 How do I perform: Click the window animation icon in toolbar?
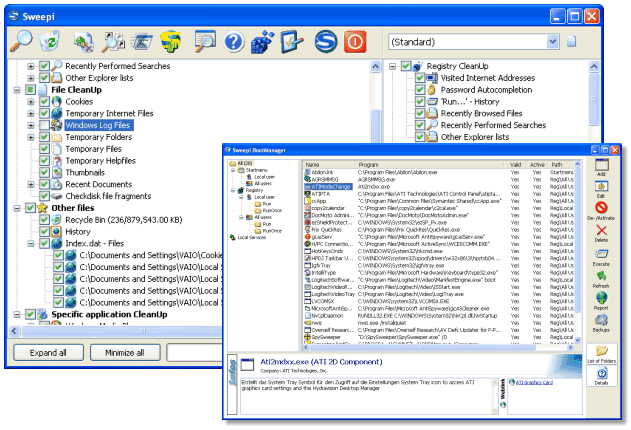[x=142, y=42]
